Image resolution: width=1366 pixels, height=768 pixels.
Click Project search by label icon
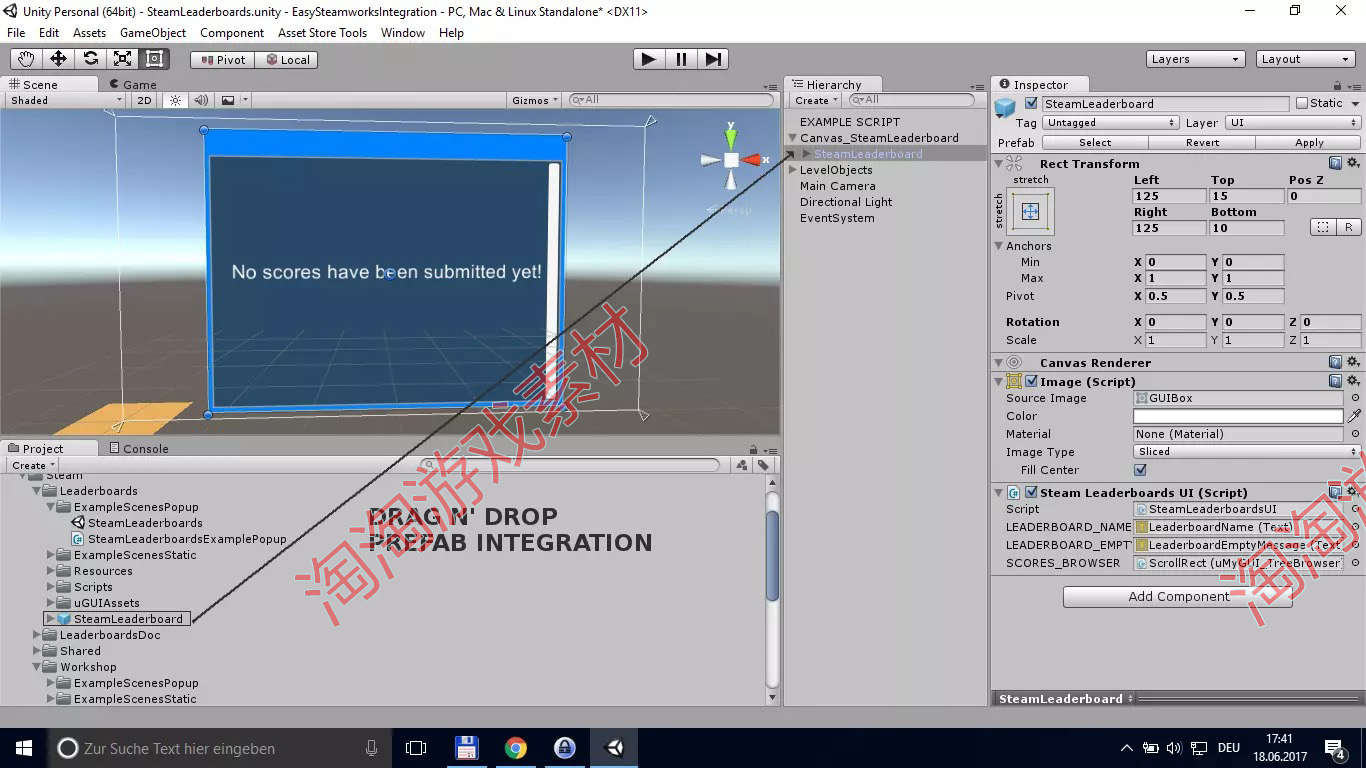coord(763,465)
